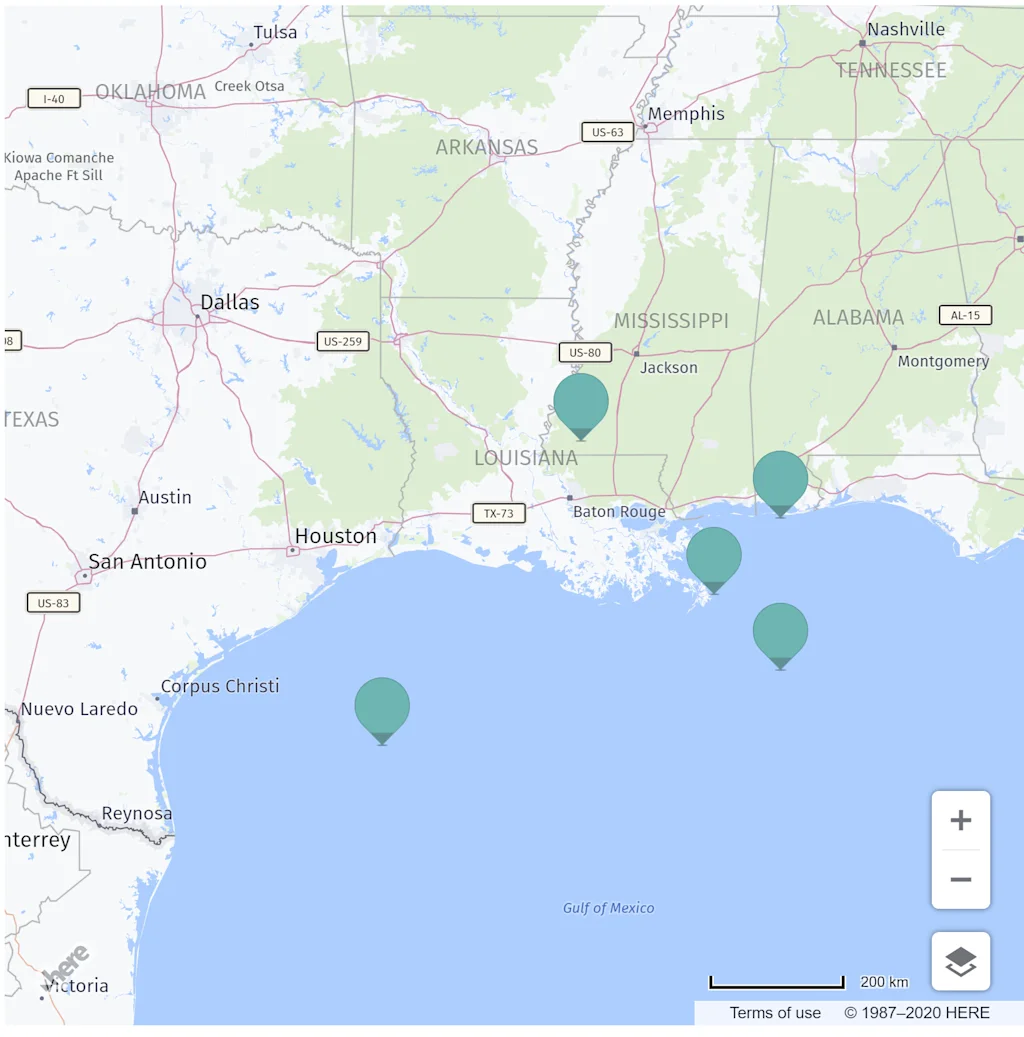Click the Nuevo Laredo label

tap(79, 709)
